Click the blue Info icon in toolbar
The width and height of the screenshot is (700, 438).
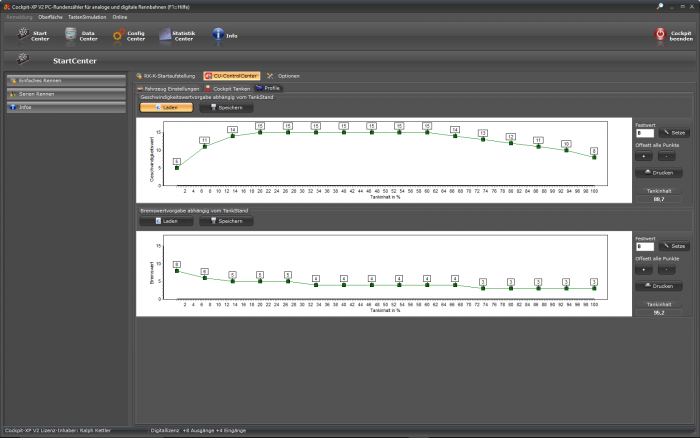pyautogui.click(x=217, y=35)
